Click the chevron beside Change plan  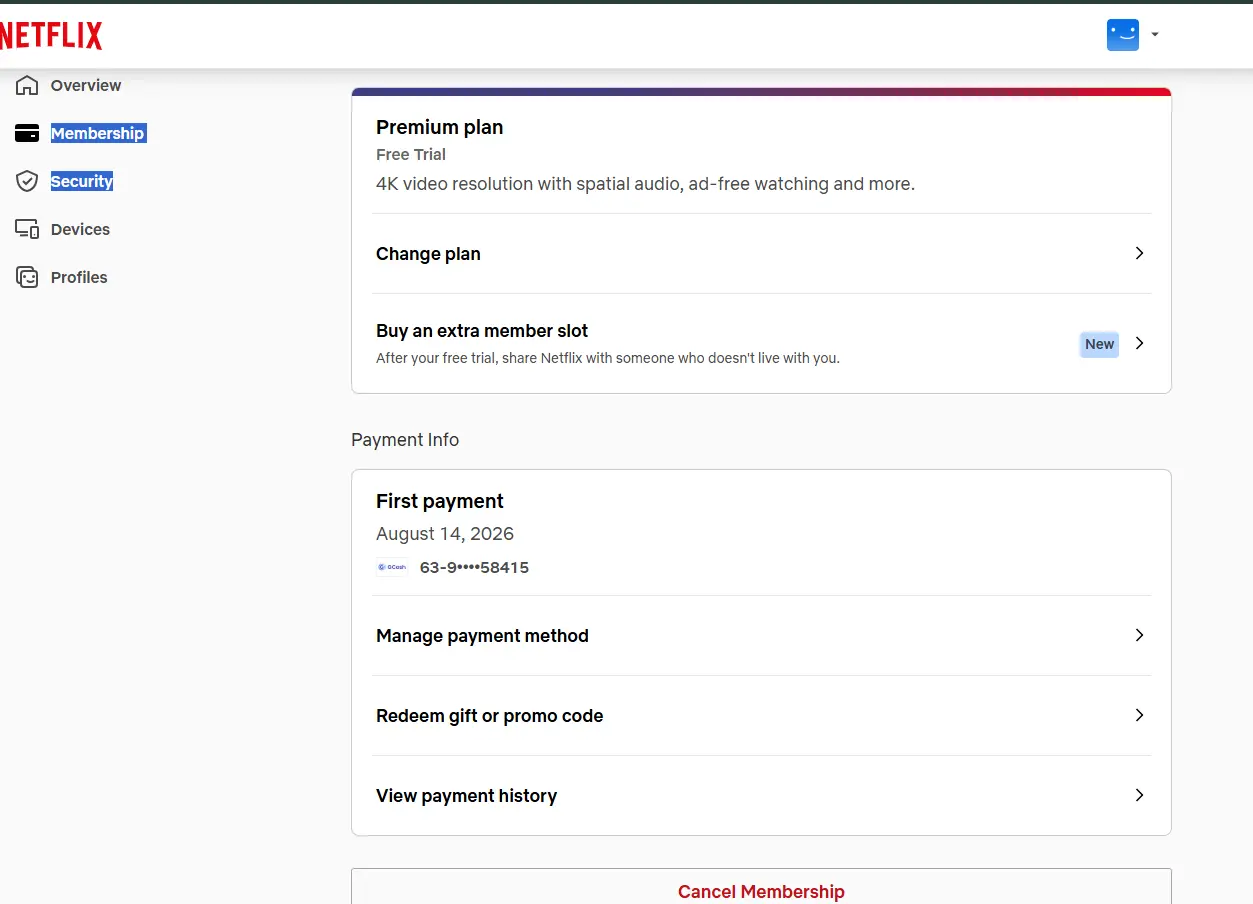click(1139, 253)
